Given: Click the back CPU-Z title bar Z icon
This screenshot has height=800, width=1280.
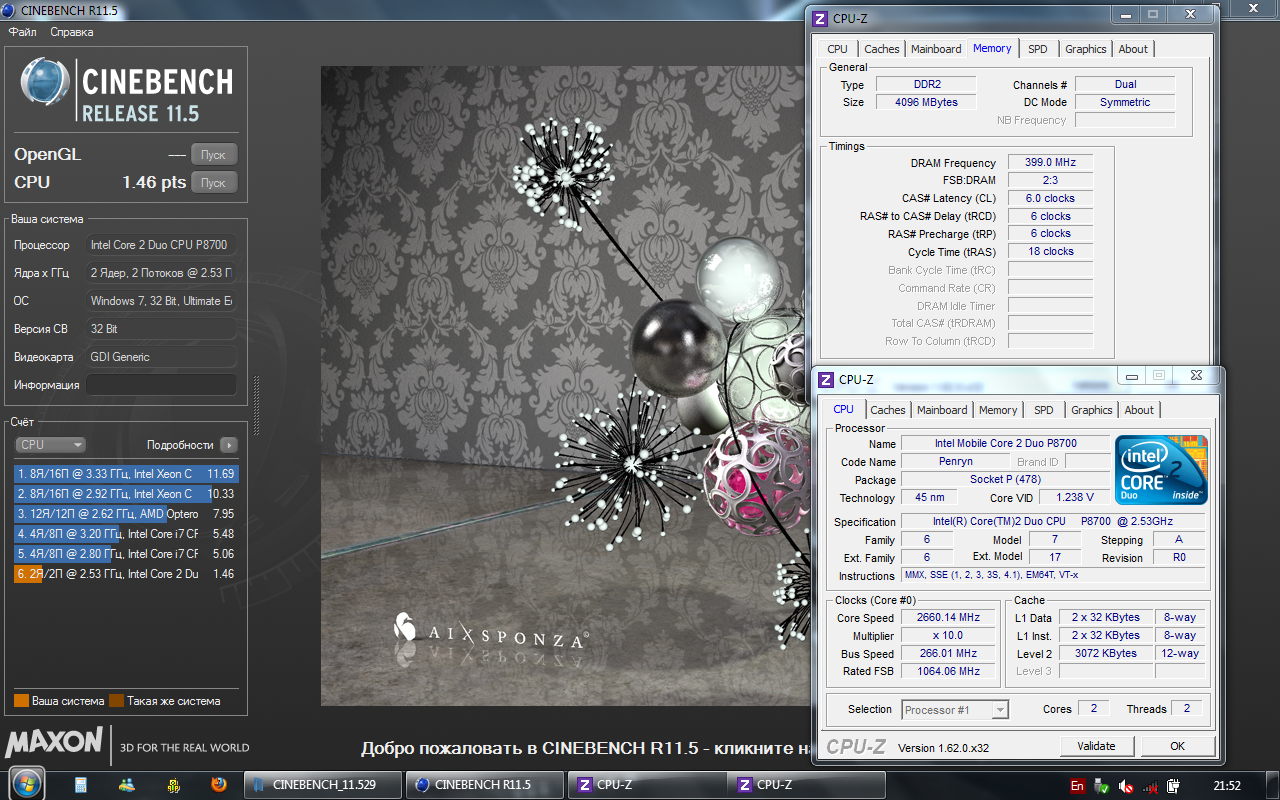Looking at the screenshot, I should [820, 19].
